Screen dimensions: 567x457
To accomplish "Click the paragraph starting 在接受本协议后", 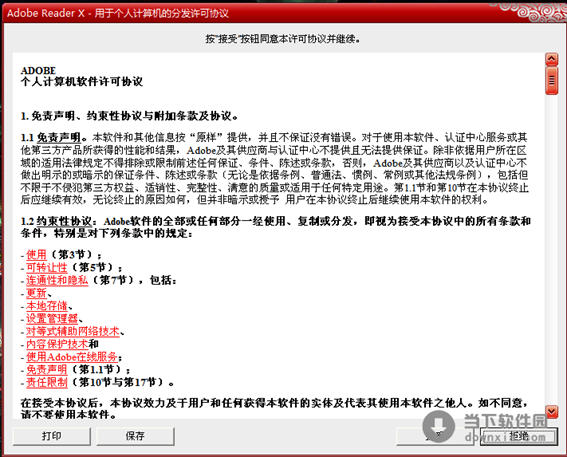I will click(x=275, y=408).
